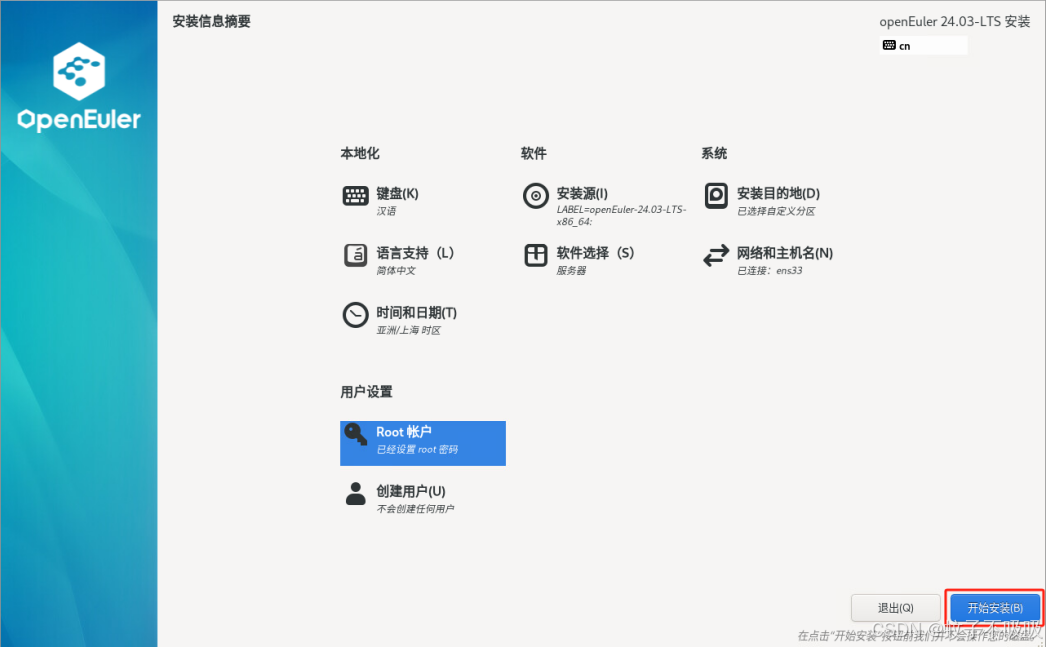Viewport: 1047px width, 648px height.
Task: Open 网络和主机名(N) label
Action: [785, 253]
